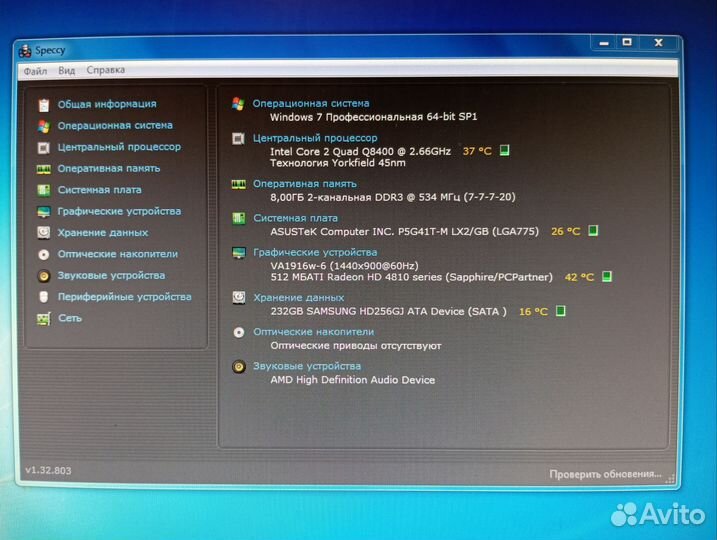Screen dimensions: 717x540
Task: Click Windows 7 Профессиональная 64-bit SP1 text
Action: click(374, 117)
